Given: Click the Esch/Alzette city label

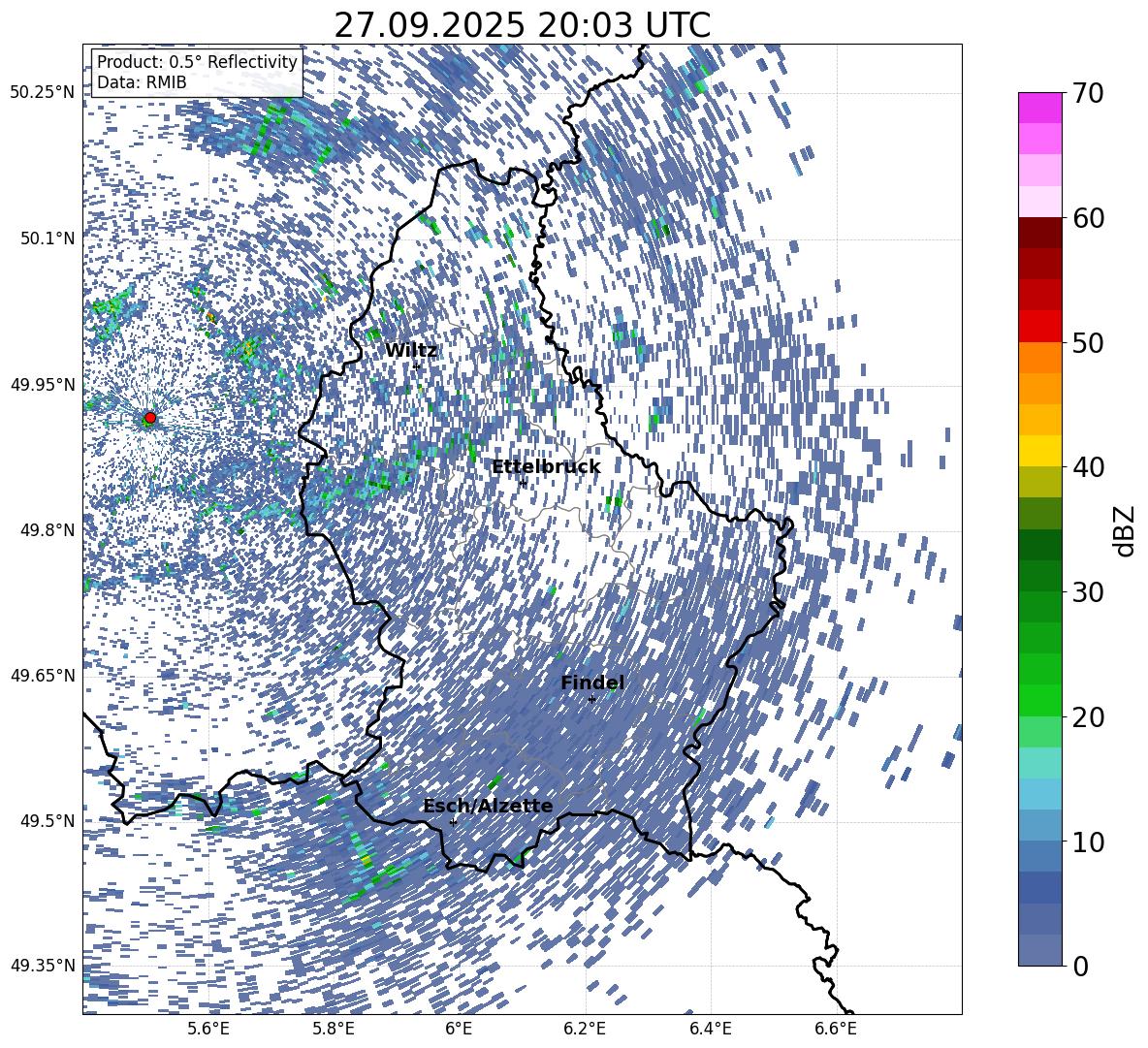Looking at the screenshot, I should coord(488,807).
